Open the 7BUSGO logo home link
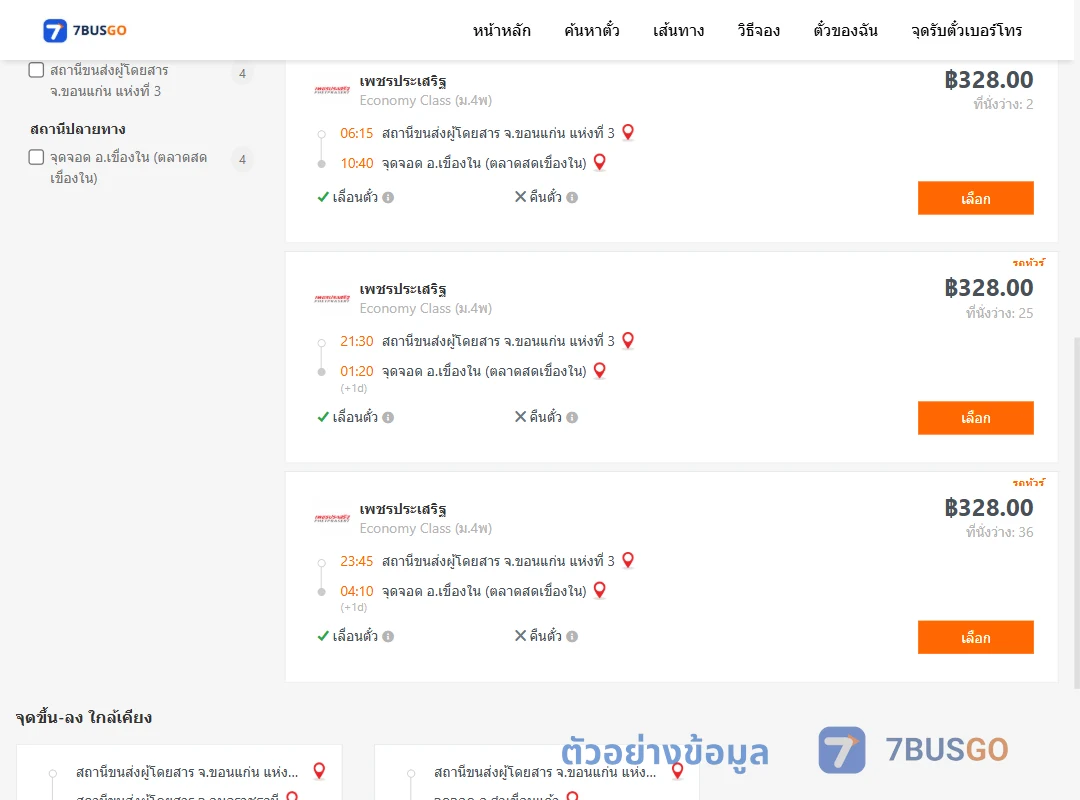Screen dimensions: 1080x800 (85, 30)
